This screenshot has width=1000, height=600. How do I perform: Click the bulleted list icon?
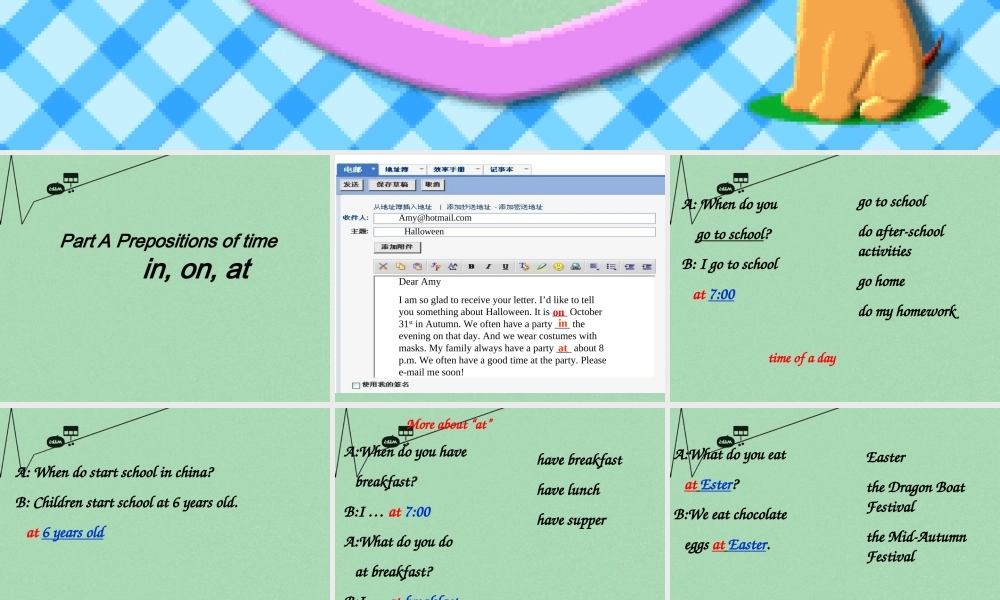611,267
